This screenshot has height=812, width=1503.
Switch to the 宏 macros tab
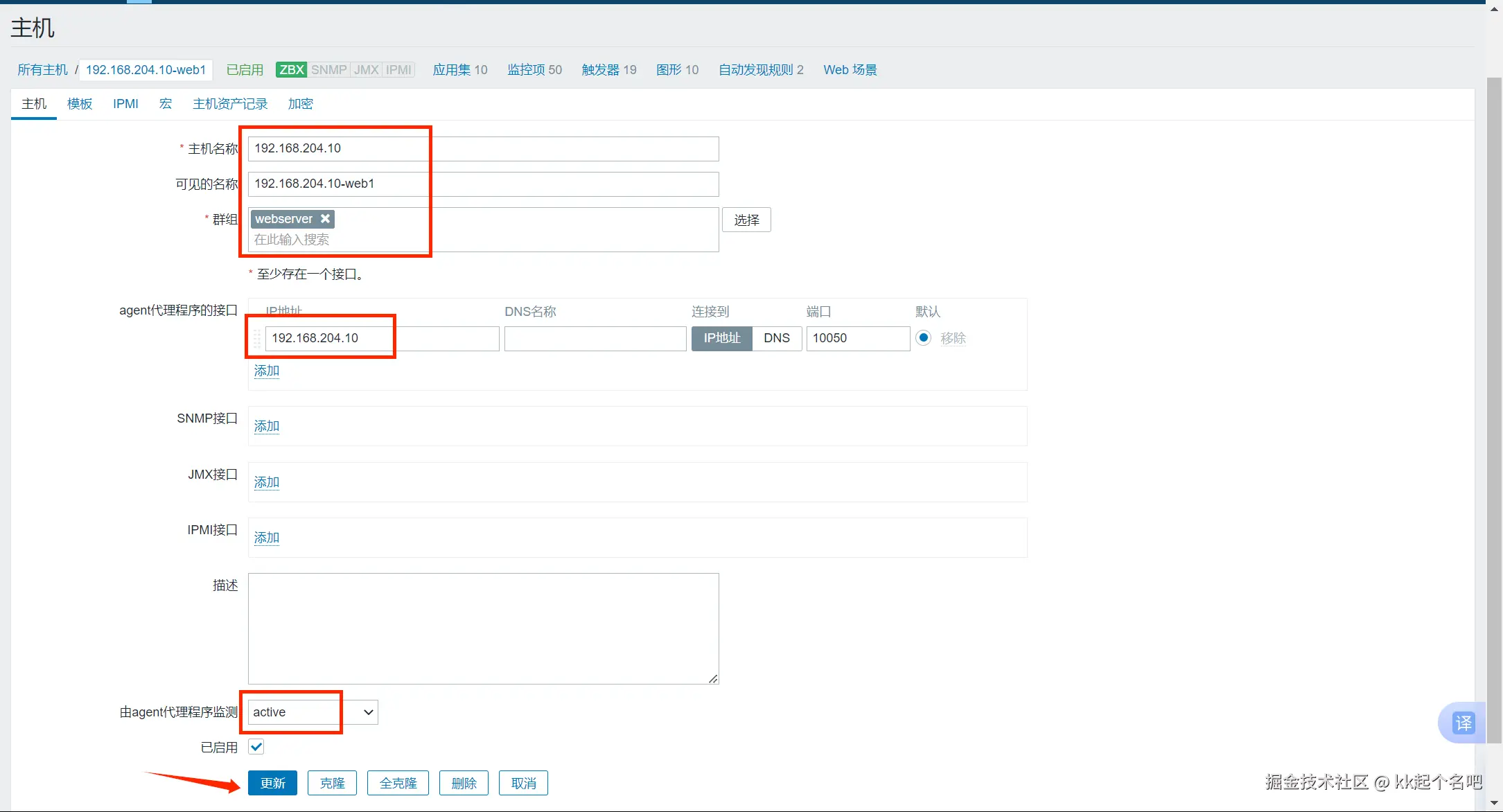[x=166, y=104]
